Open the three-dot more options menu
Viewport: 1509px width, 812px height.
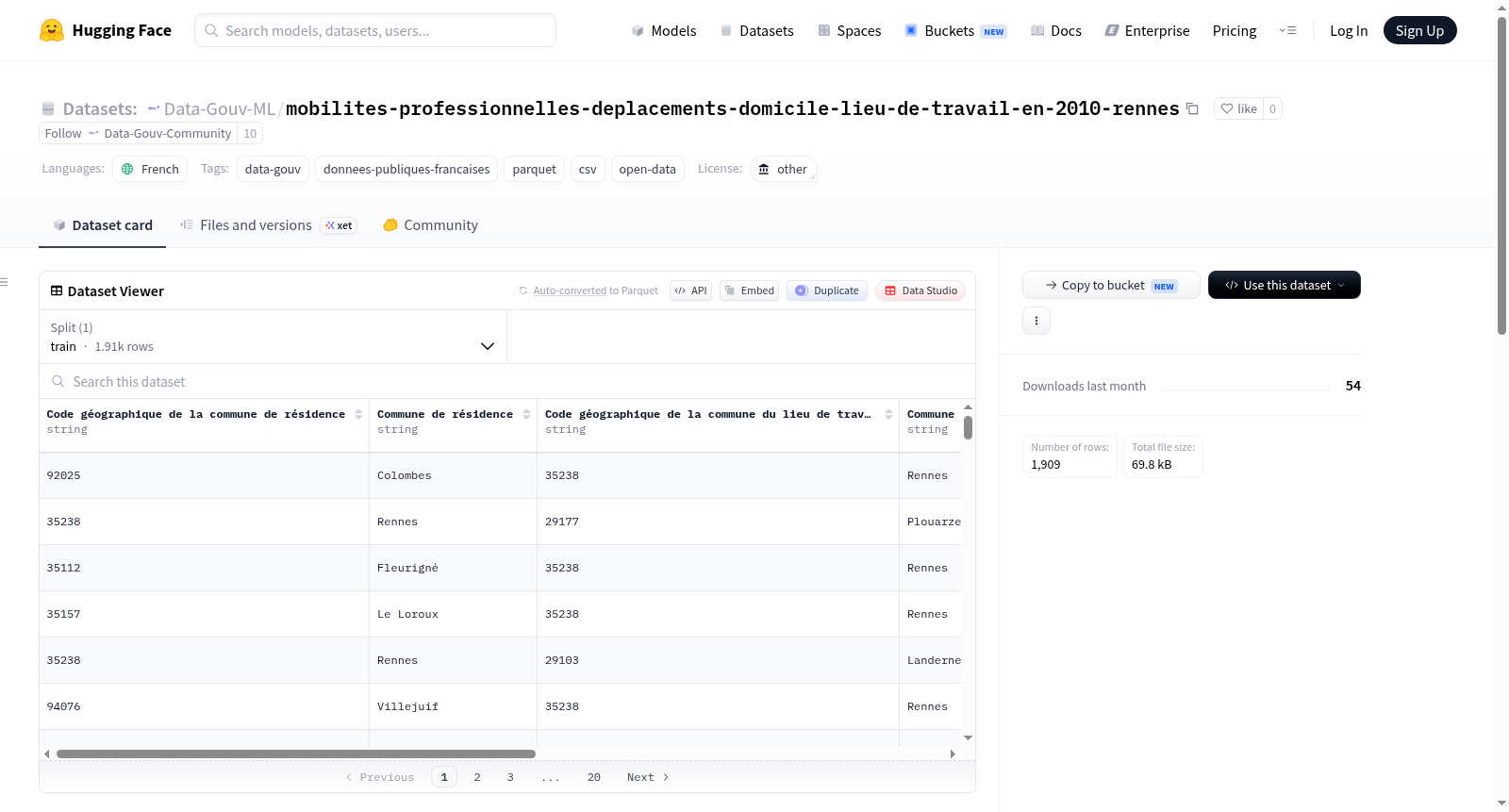click(x=1036, y=321)
